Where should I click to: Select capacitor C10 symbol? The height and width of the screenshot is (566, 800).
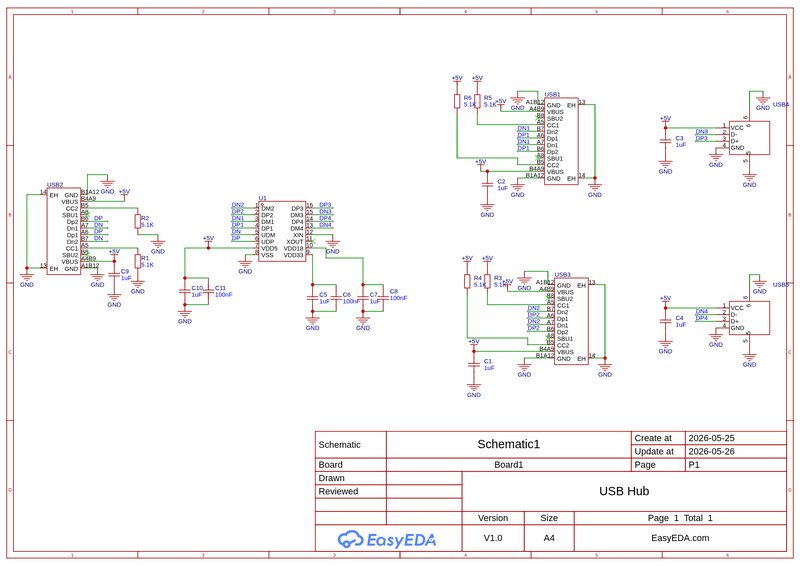pyautogui.click(x=185, y=291)
